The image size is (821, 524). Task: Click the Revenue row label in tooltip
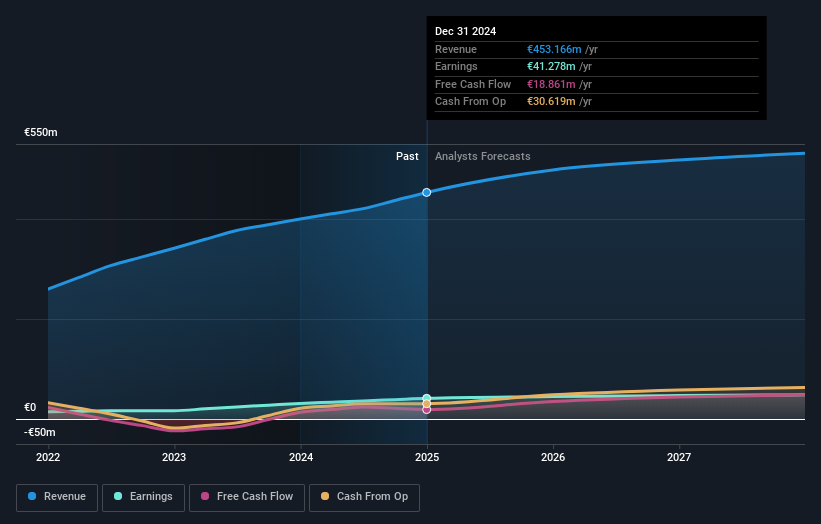(456, 49)
